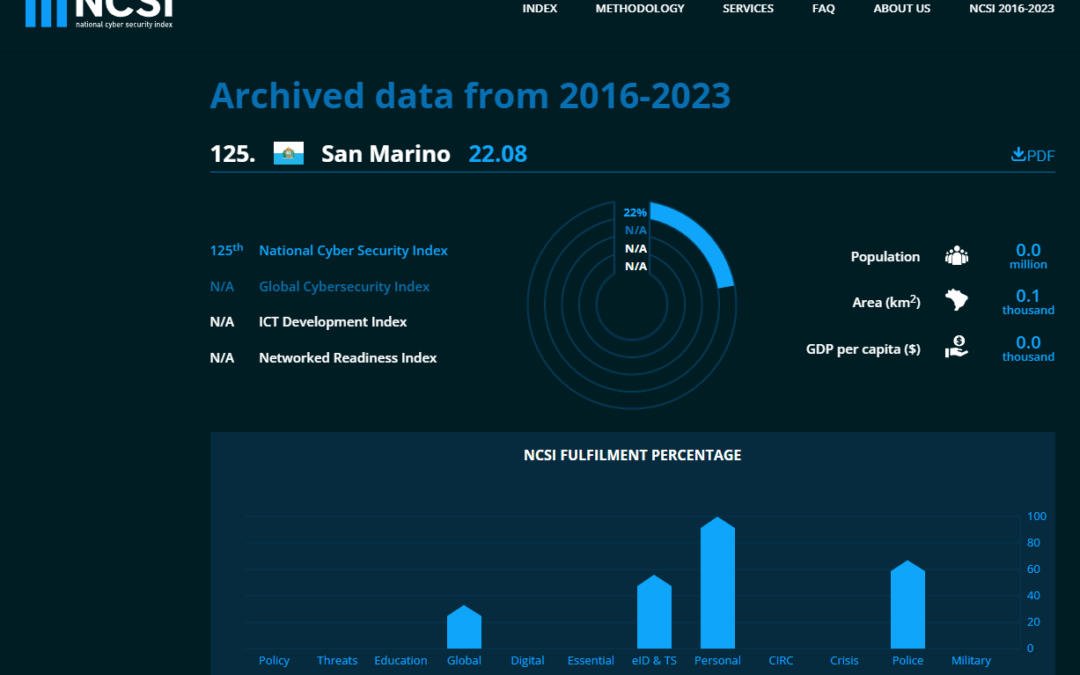The image size is (1080, 675).
Task: Select the CIRC axis label
Action: pyautogui.click(x=781, y=660)
